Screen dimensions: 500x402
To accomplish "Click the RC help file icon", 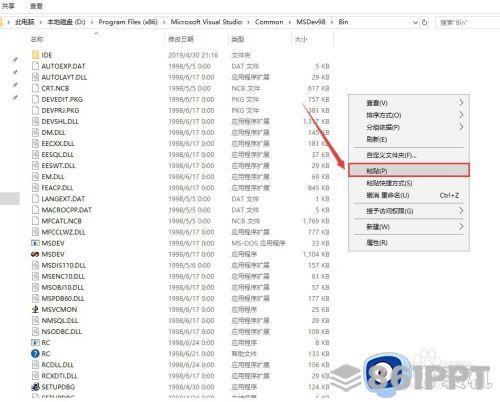I will point(35,353).
